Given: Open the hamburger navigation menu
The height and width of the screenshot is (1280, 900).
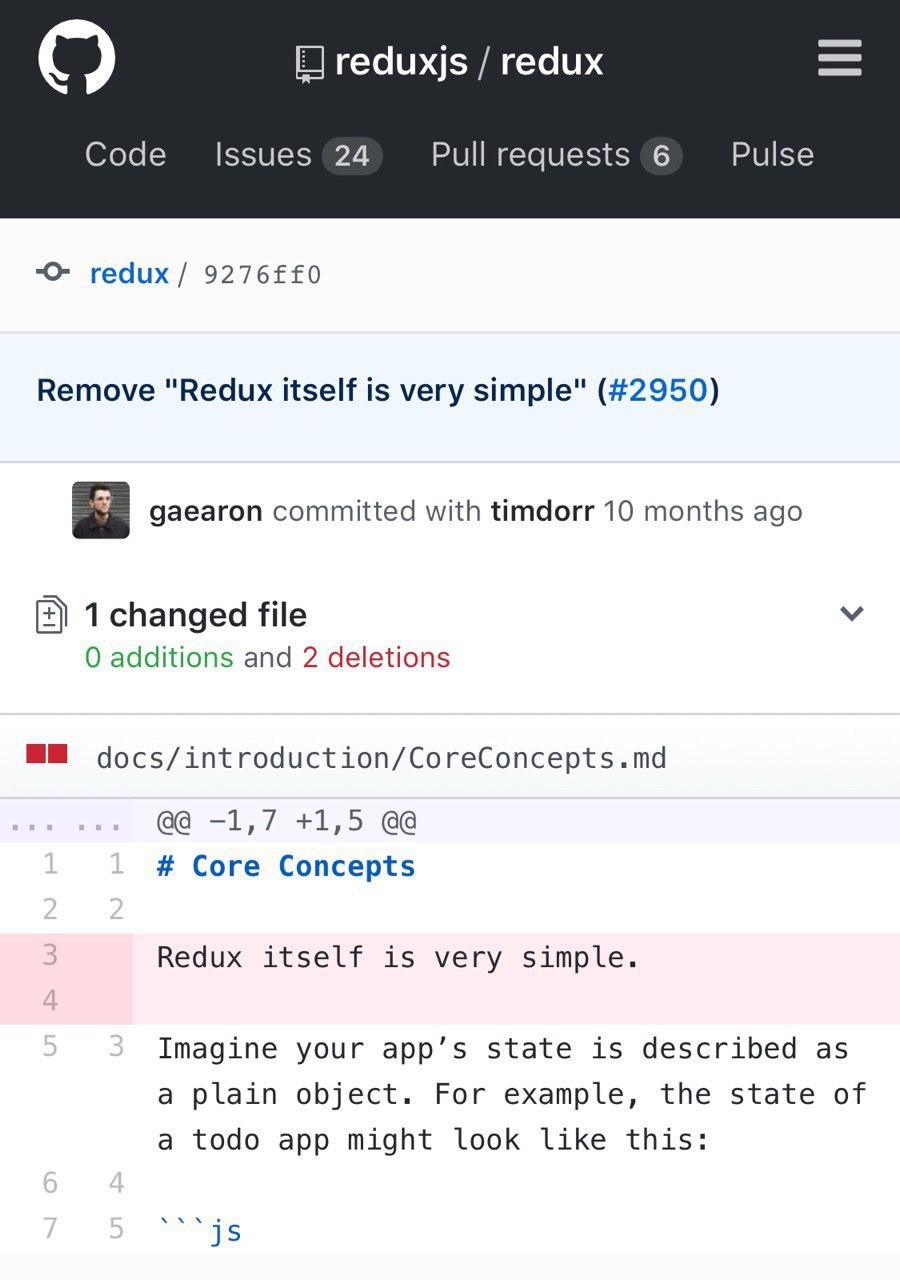Looking at the screenshot, I should click(x=839, y=58).
